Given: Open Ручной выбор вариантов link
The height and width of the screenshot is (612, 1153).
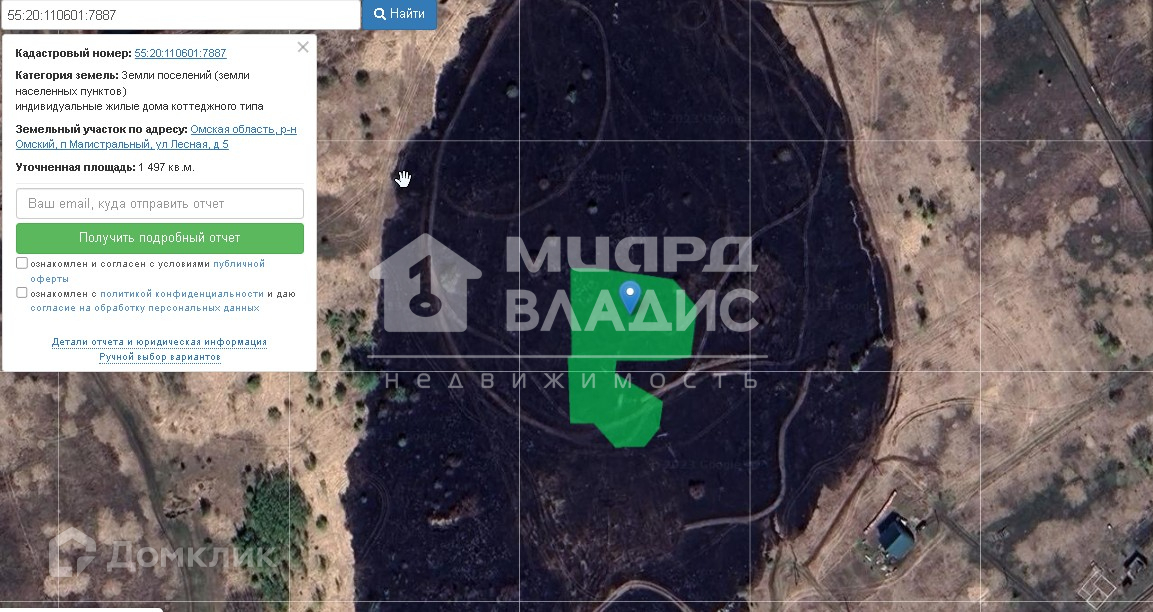Looking at the screenshot, I should [x=160, y=357].
